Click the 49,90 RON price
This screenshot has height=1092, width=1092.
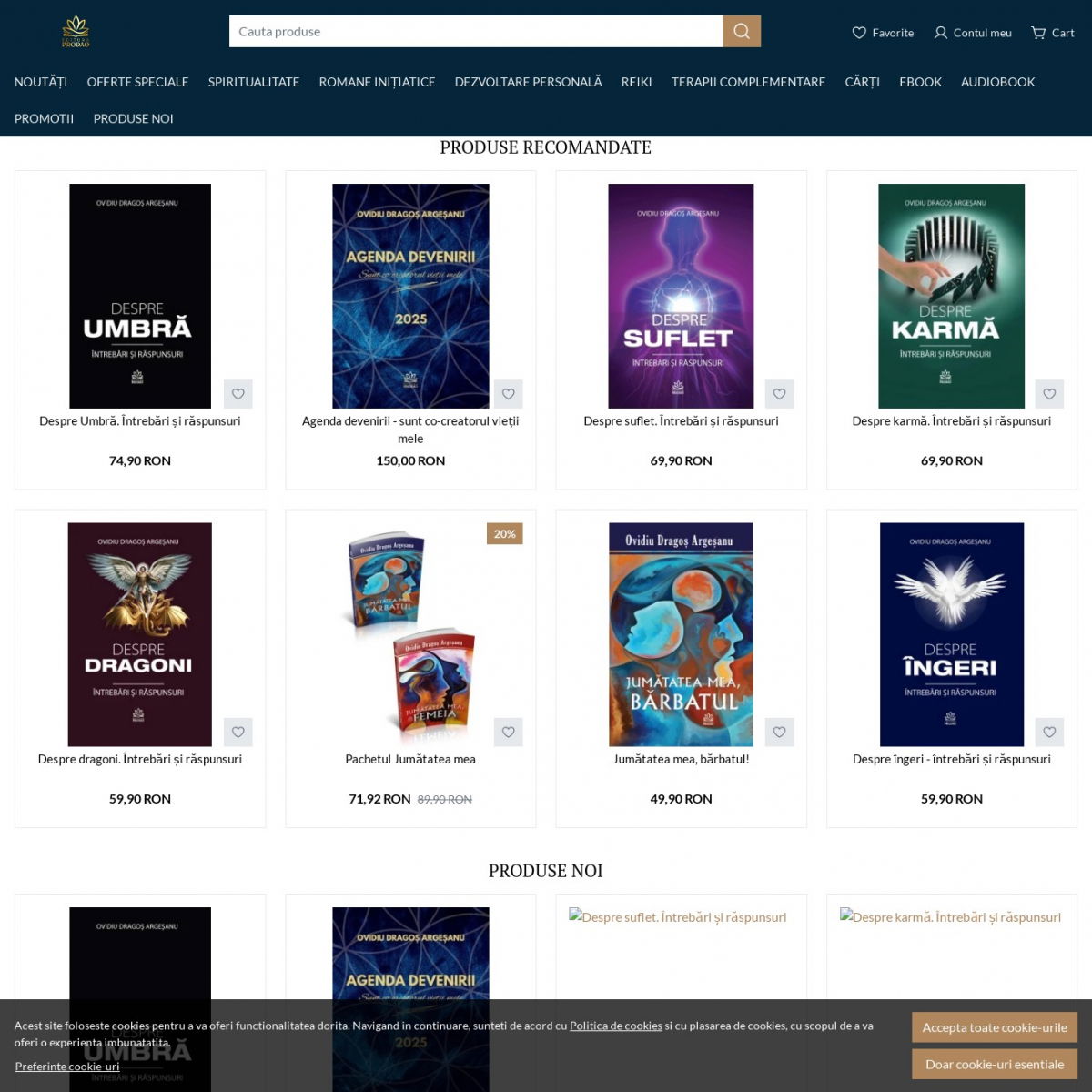pos(681,799)
